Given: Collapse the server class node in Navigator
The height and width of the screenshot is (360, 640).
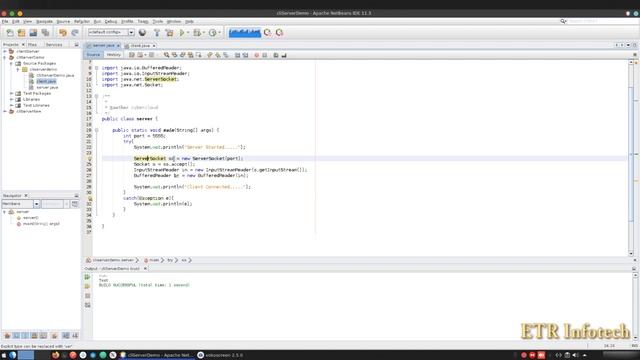Looking at the screenshot, I should (4, 212).
